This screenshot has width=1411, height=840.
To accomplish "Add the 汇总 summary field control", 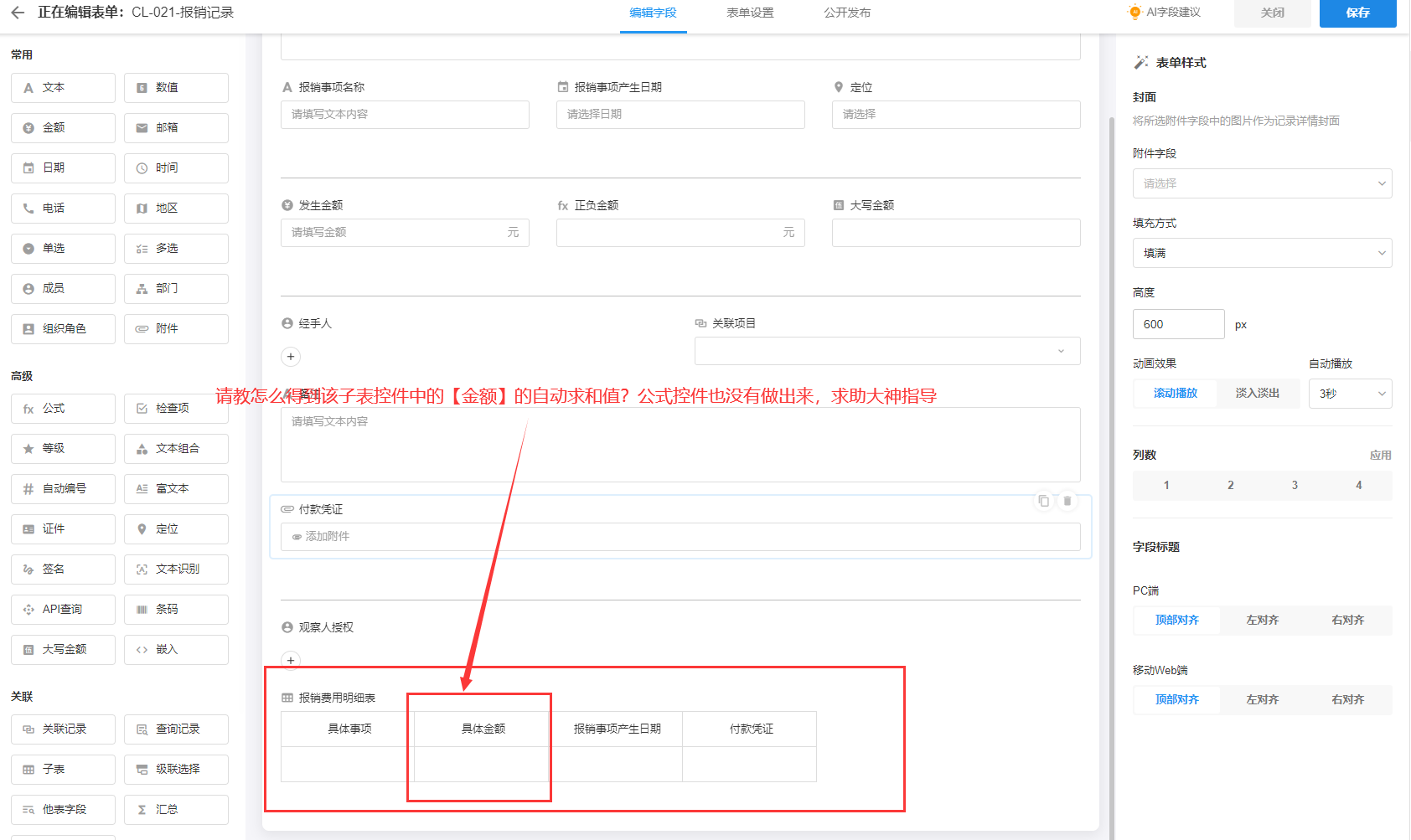I will tap(176, 809).
